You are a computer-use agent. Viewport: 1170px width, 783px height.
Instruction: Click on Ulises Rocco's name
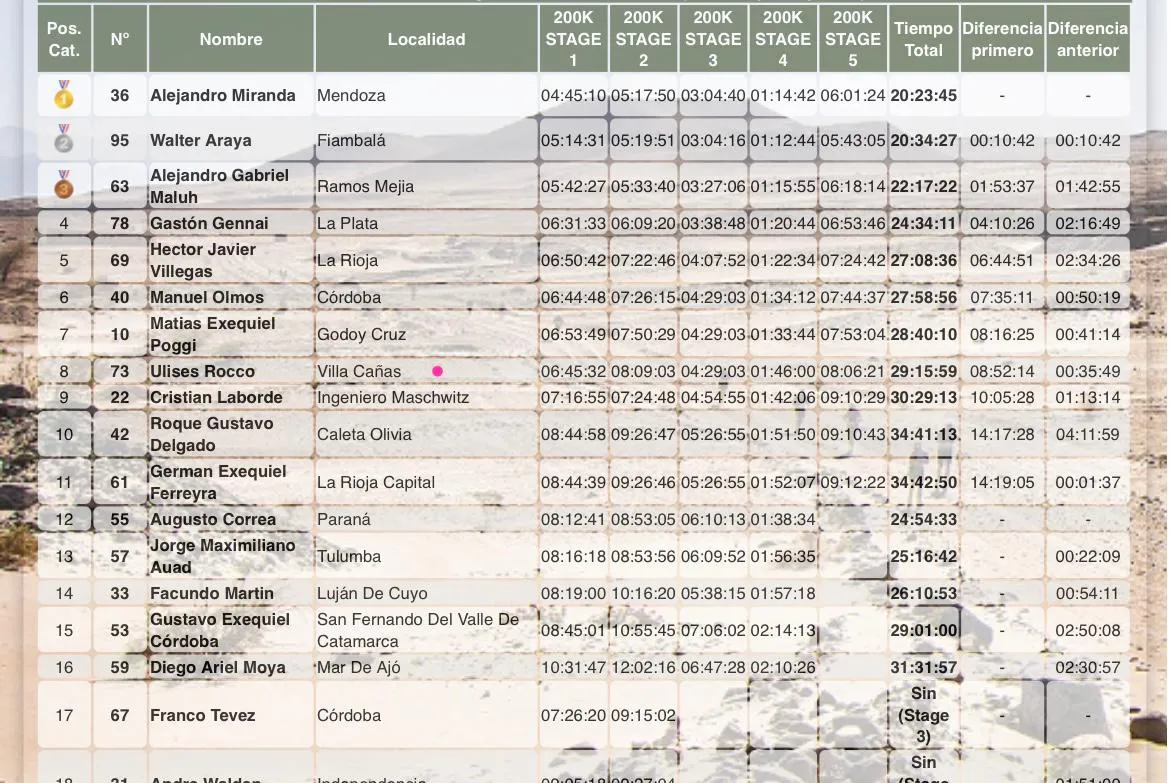tap(202, 372)
